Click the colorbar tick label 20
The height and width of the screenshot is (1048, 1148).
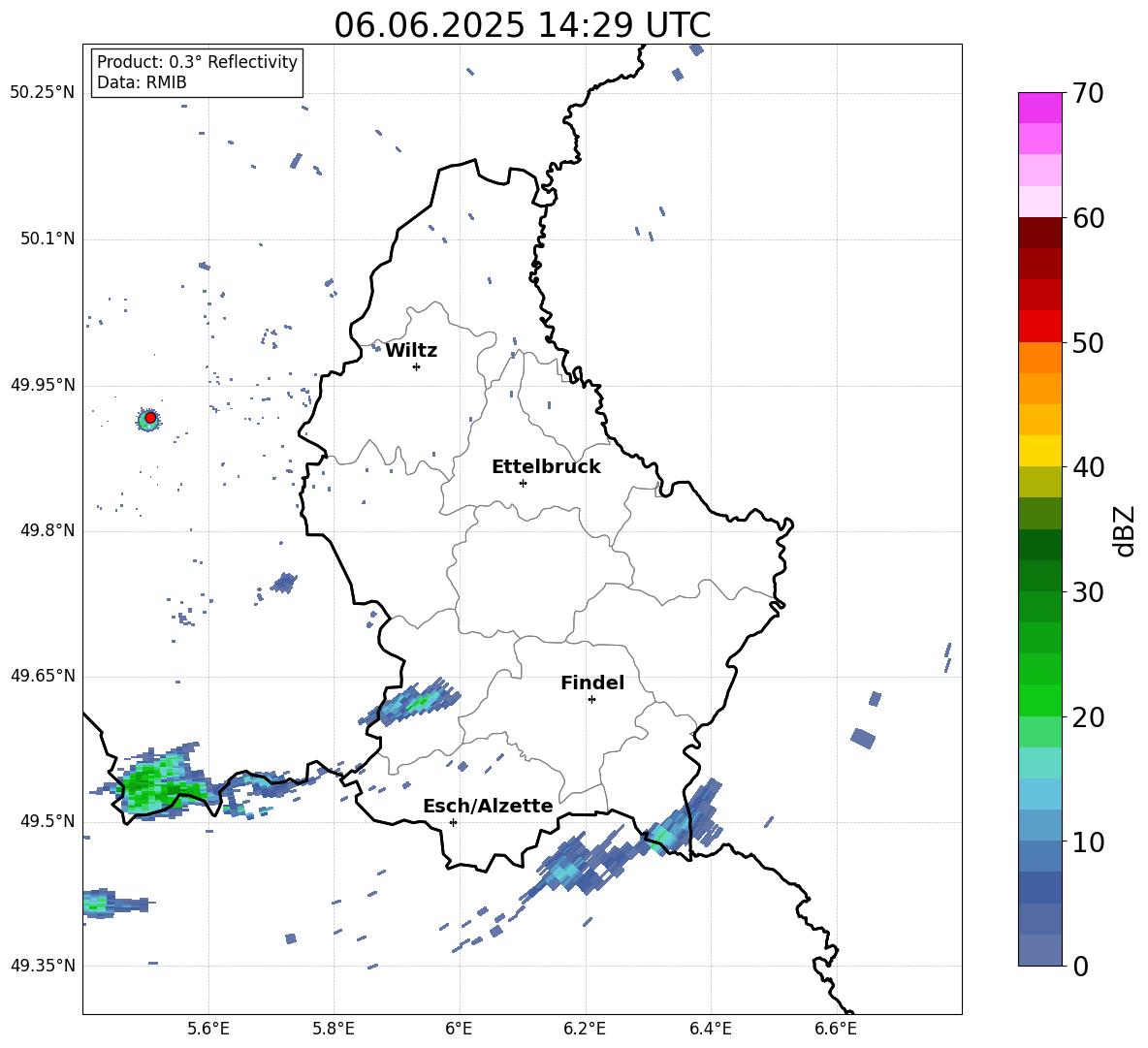click(x=1088, y=717)
